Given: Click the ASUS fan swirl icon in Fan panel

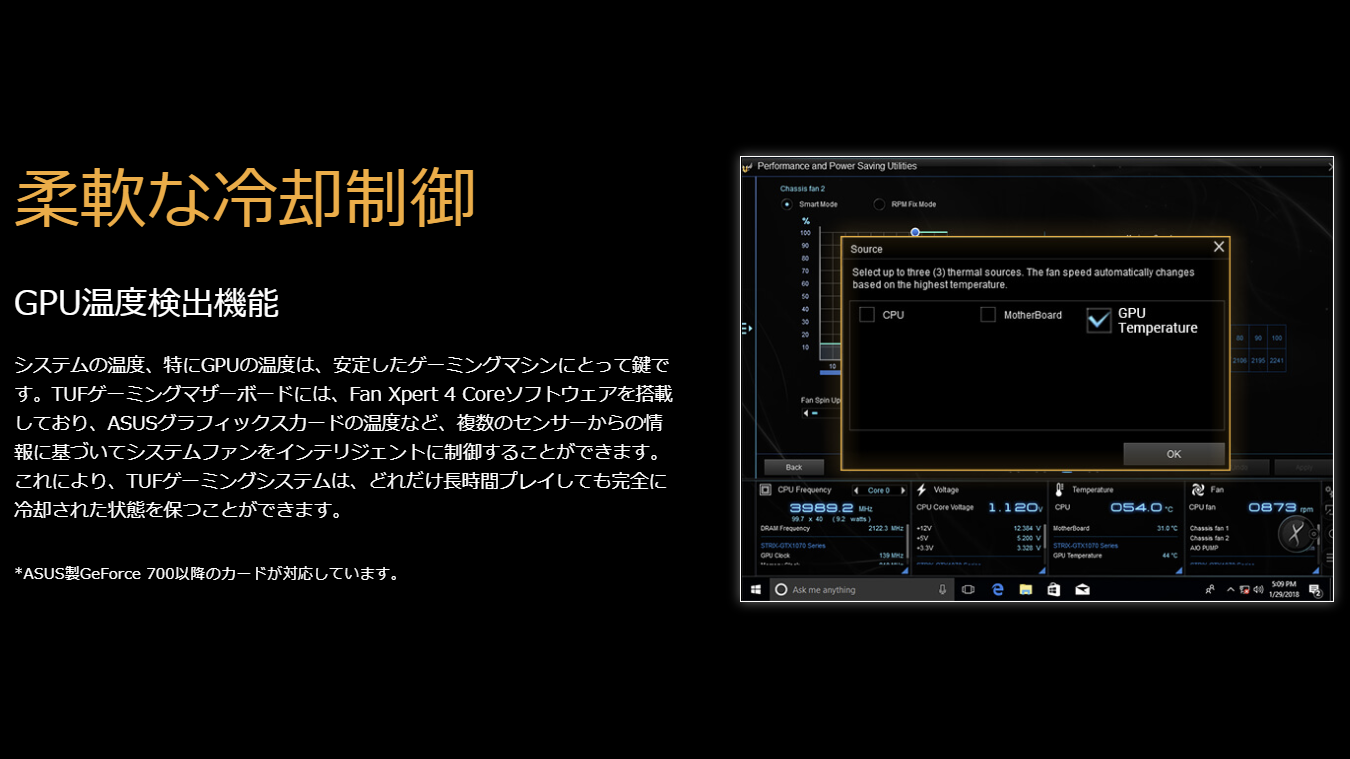Looking at the screenshot, I should tap(1199, 489).
